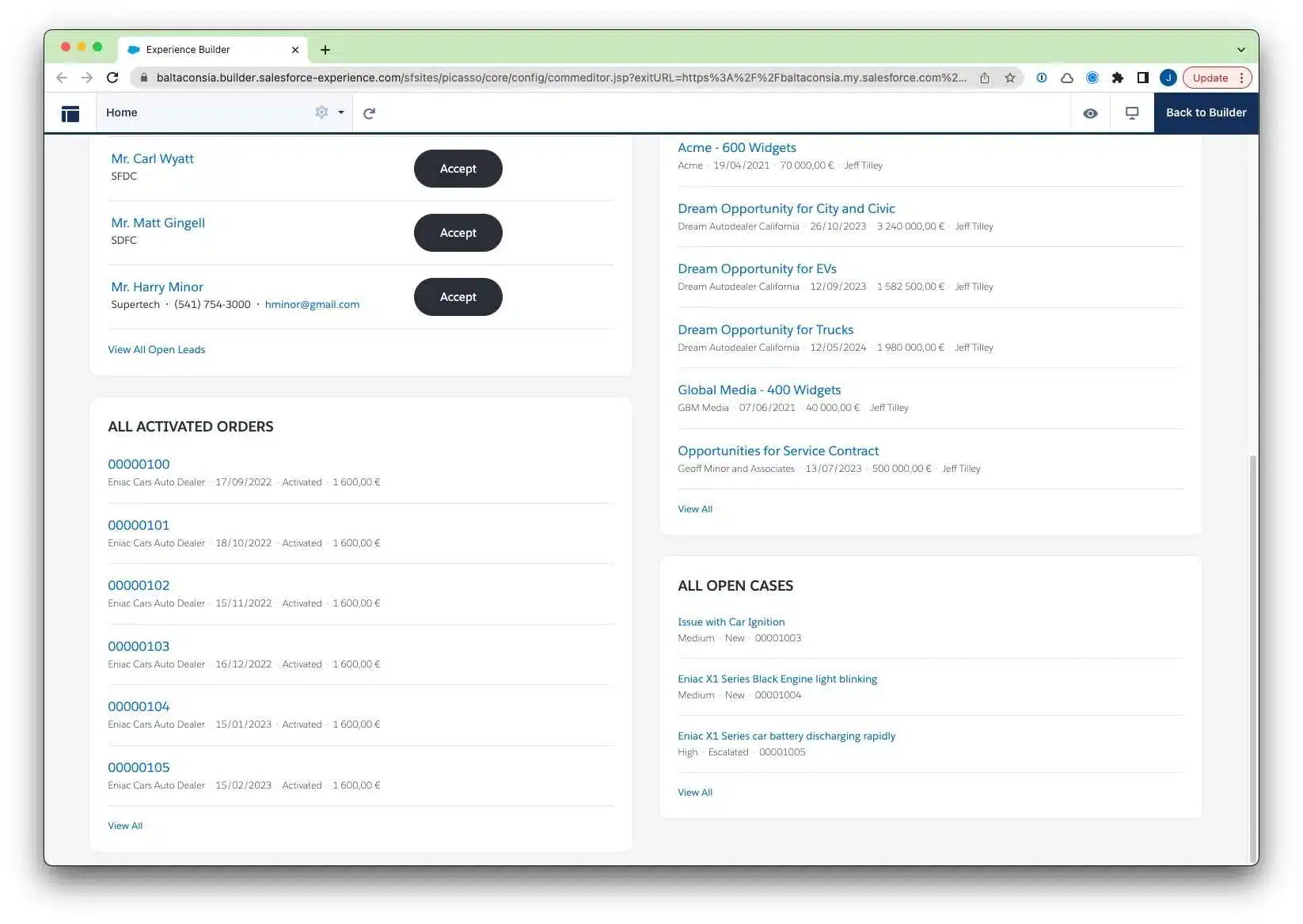1303x924 pixels.
Task: Open order 00000103
Action: [139, 646]
